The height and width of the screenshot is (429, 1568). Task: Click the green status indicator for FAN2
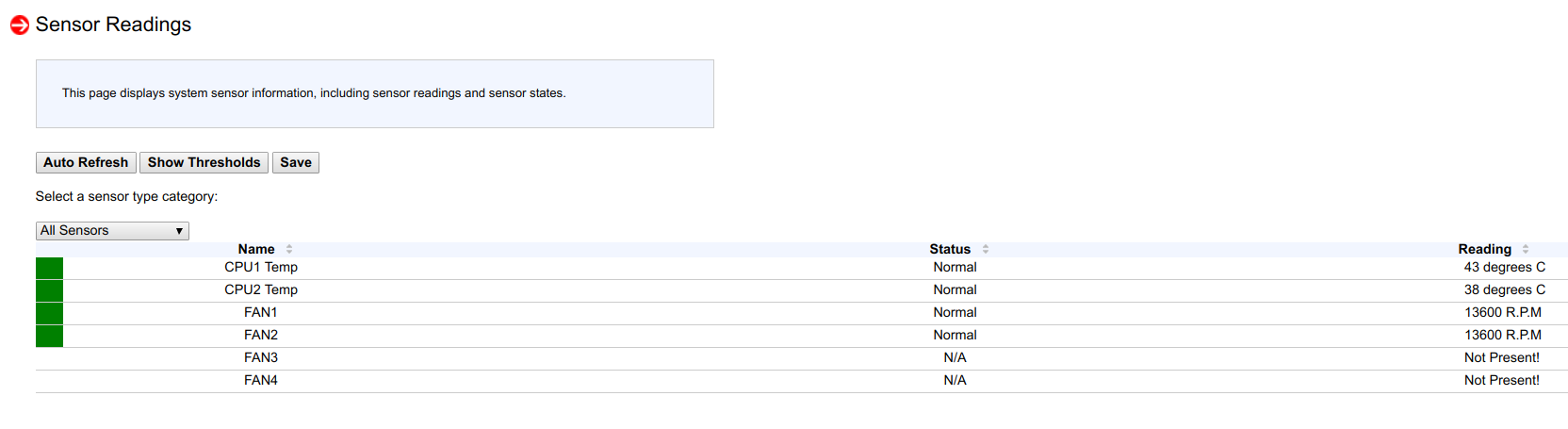(x=49, y=336)
